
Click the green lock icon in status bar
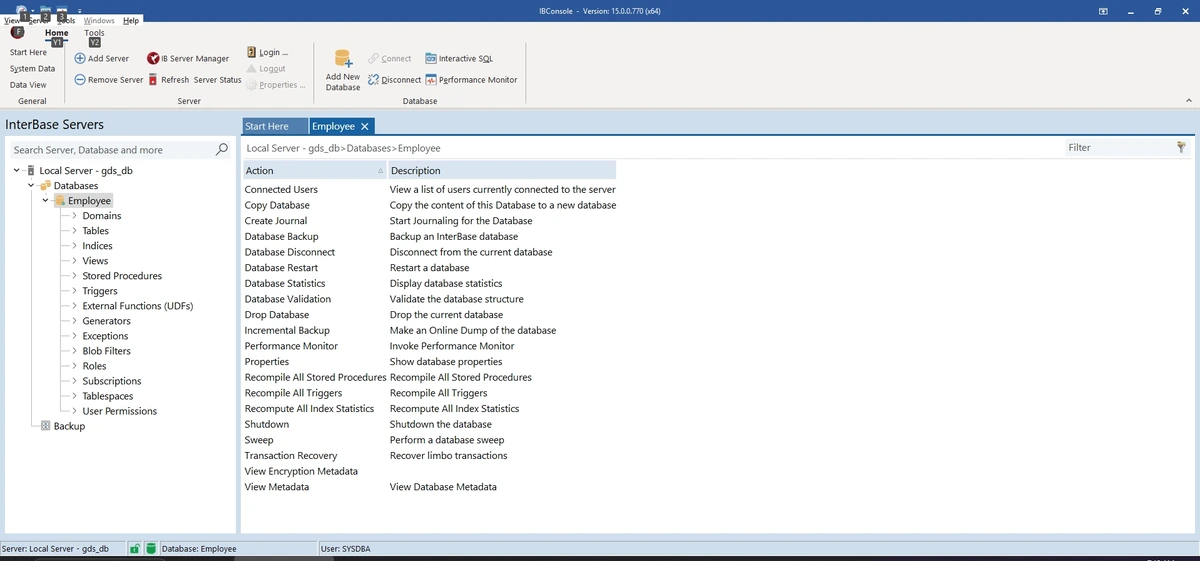[135, 549]
